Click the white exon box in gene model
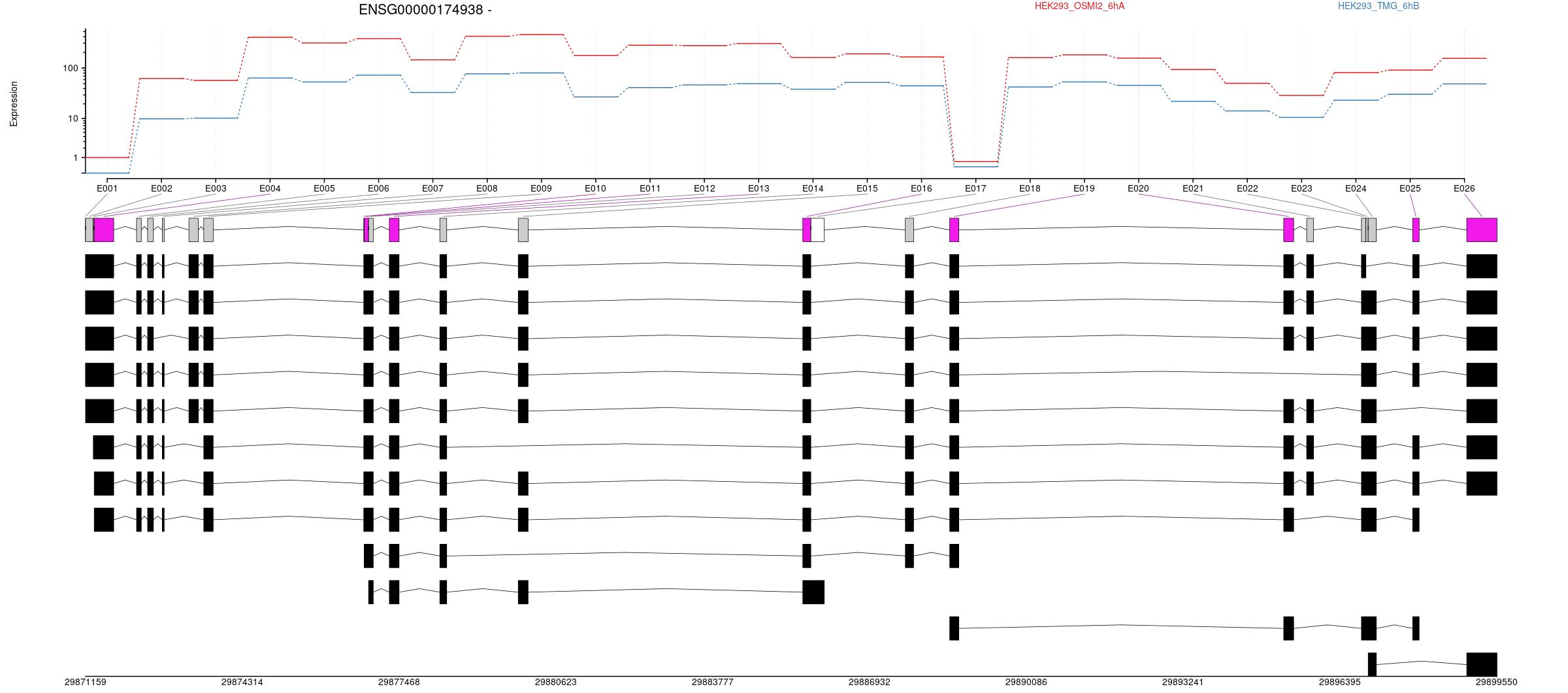Viewport: 1568px width, 693px height. pyautogui.click(x=817, y=230)
